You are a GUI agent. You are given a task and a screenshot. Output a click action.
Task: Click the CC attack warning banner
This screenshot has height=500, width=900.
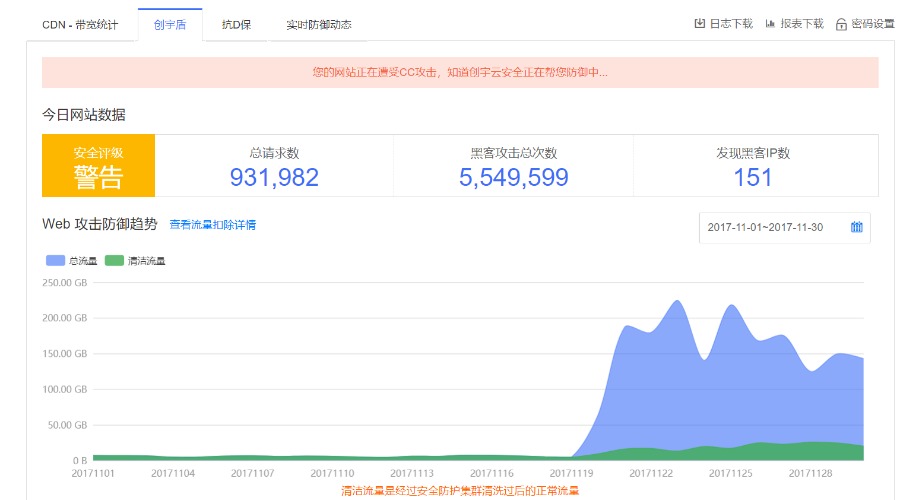[460, 72]
